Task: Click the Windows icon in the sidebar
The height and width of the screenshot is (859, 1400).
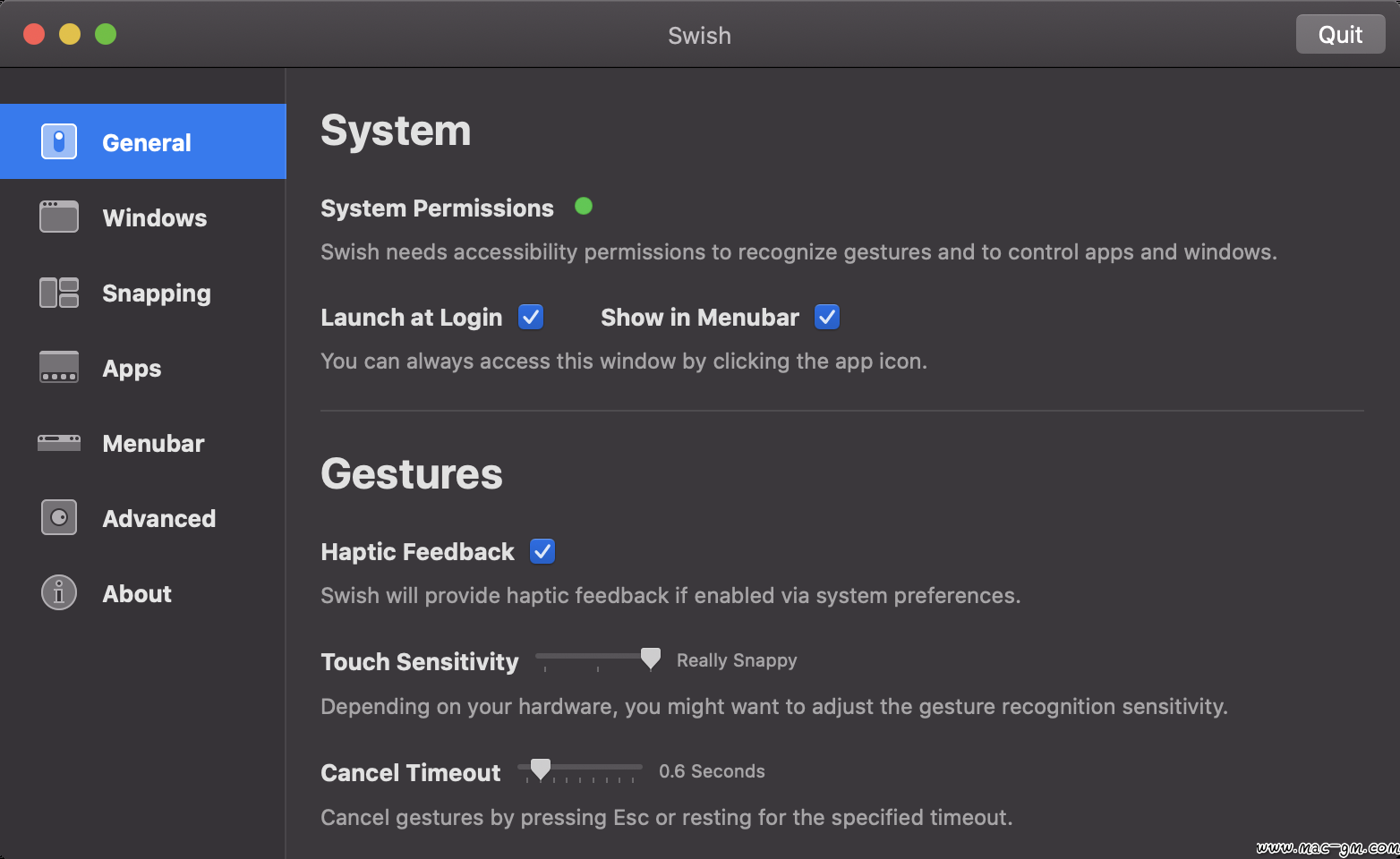Action: 59,217
